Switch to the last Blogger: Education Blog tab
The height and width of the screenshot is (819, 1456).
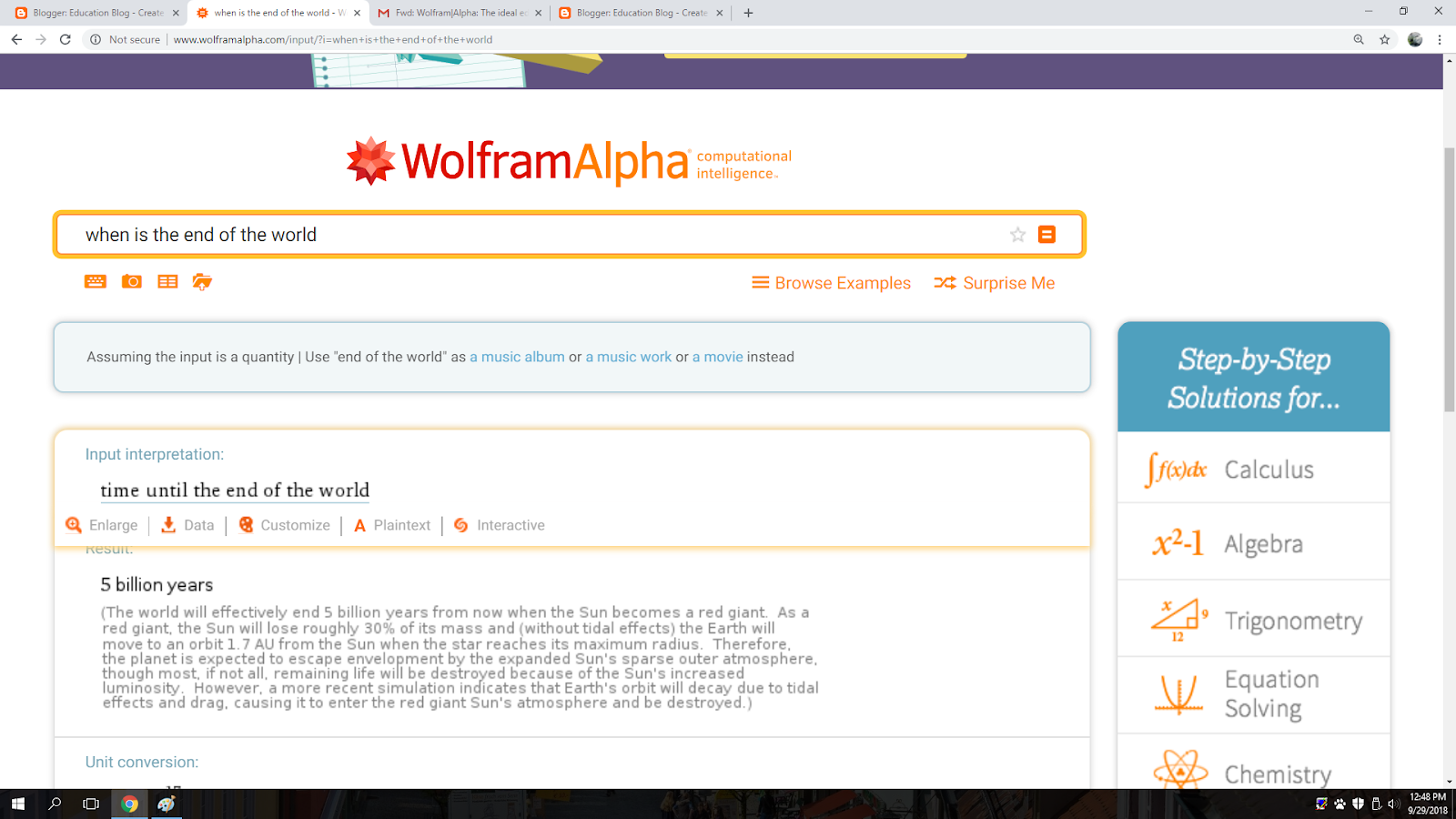[642, 13]
